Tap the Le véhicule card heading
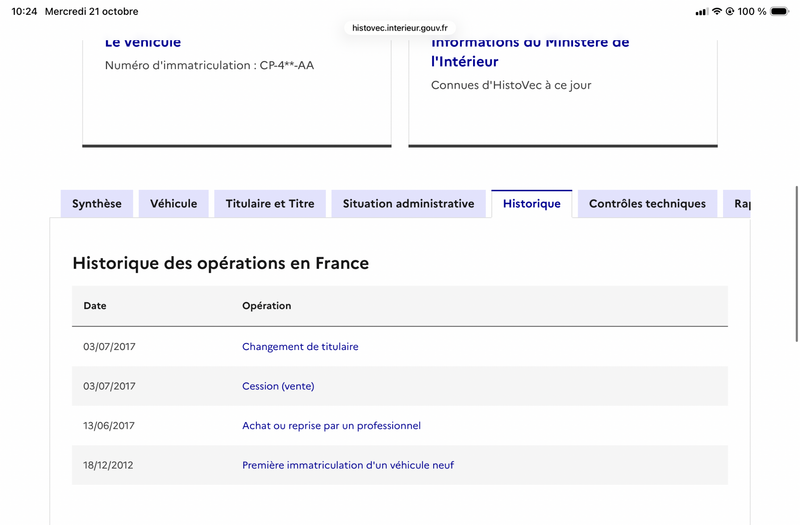Viewport: 800px width, 525px height. click(143, 42)
